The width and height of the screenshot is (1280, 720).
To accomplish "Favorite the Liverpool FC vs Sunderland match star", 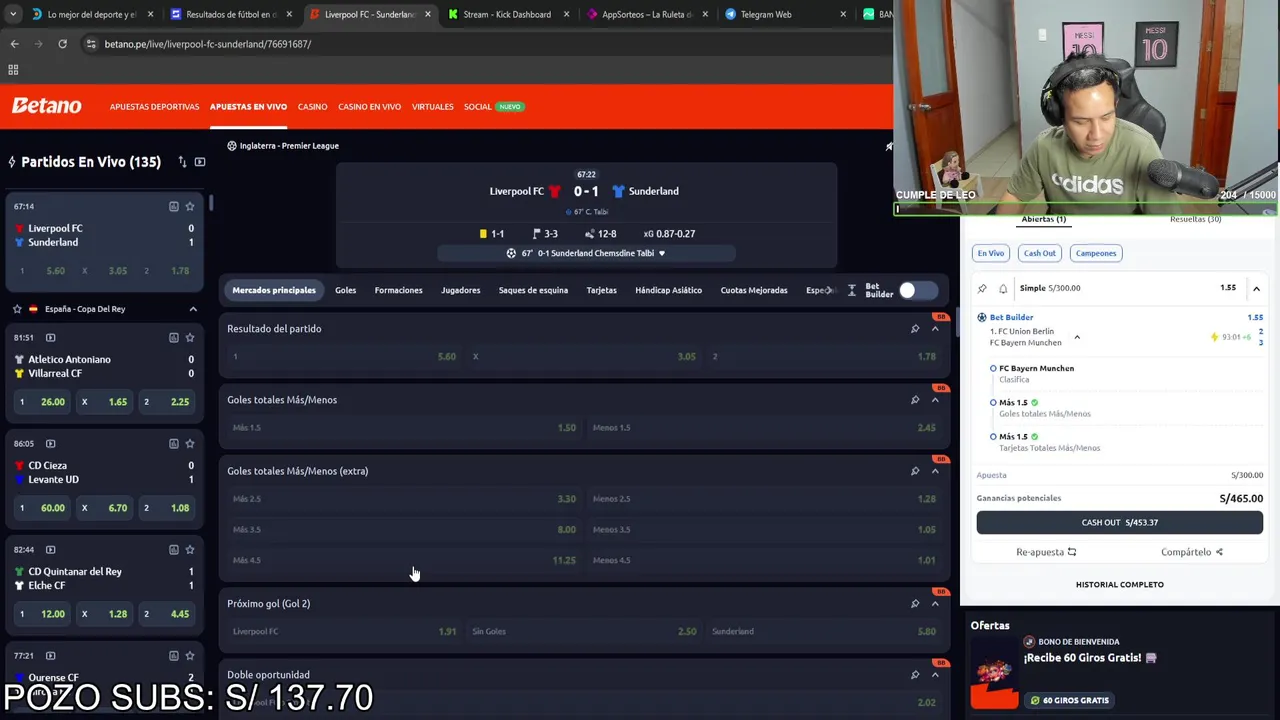I will tap(190, 206).
